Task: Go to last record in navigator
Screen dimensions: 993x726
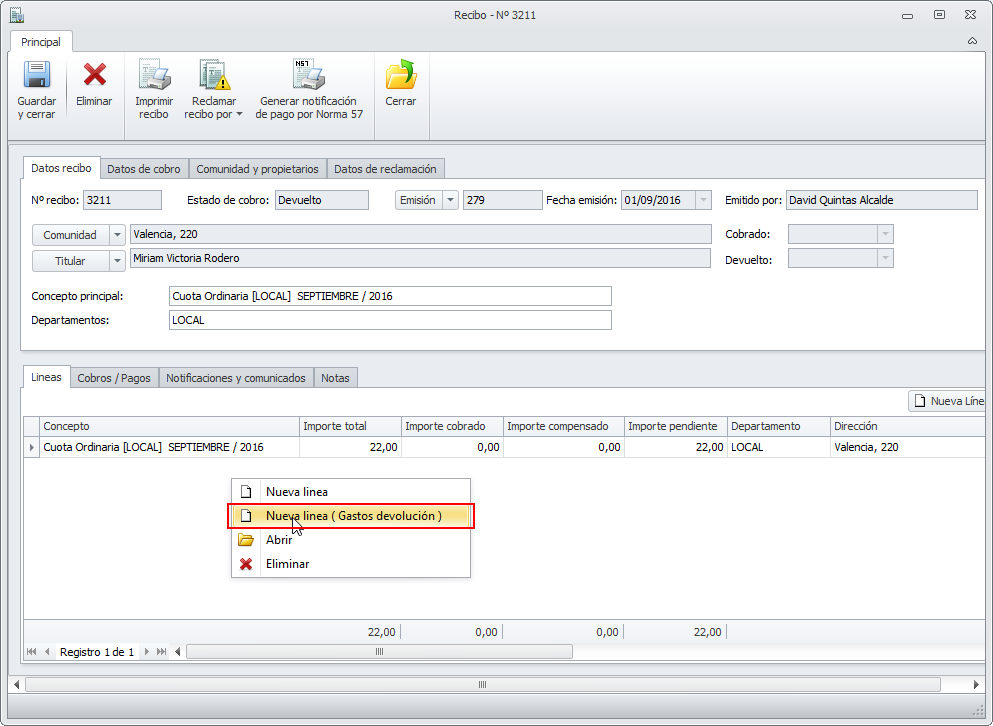Action: pos(162,652)
